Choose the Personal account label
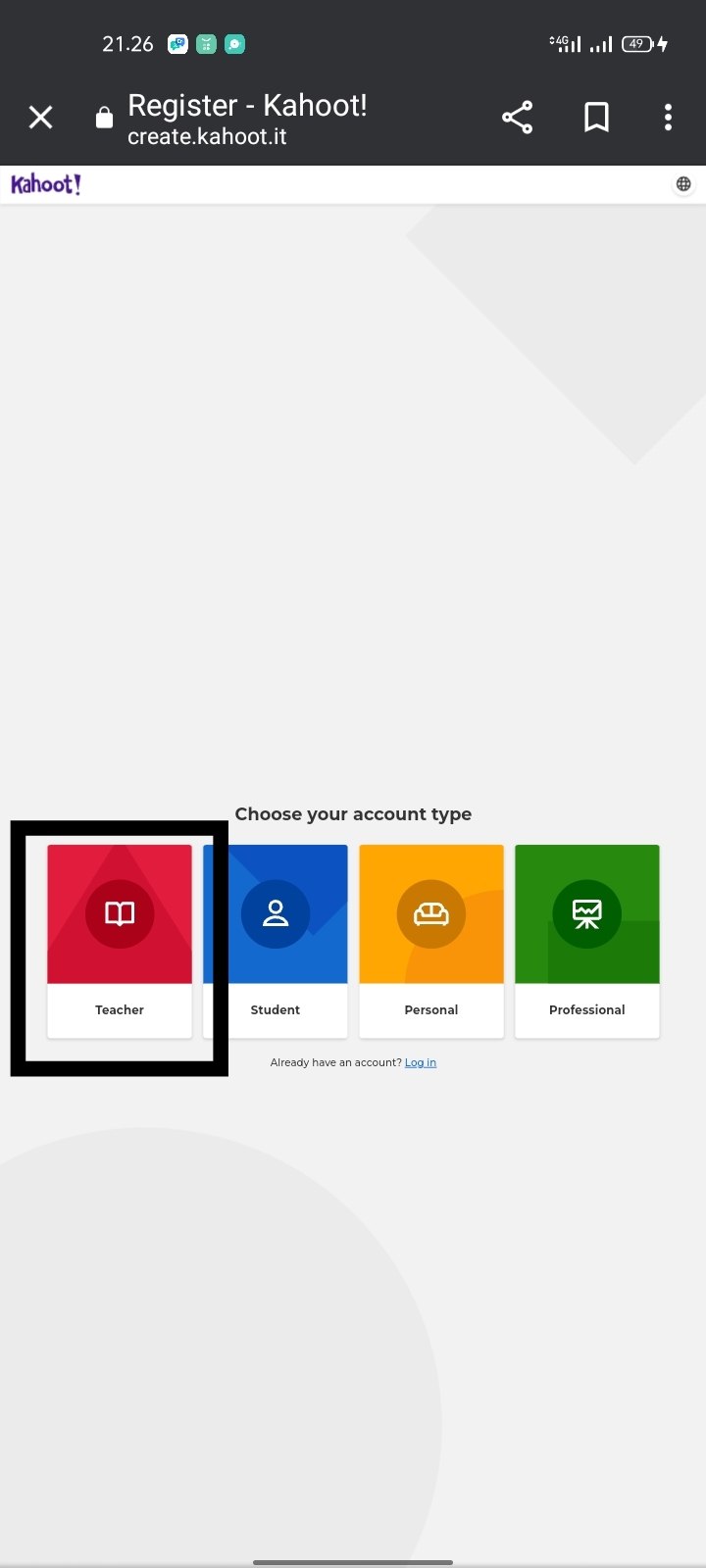 [x=431, y=1009]
